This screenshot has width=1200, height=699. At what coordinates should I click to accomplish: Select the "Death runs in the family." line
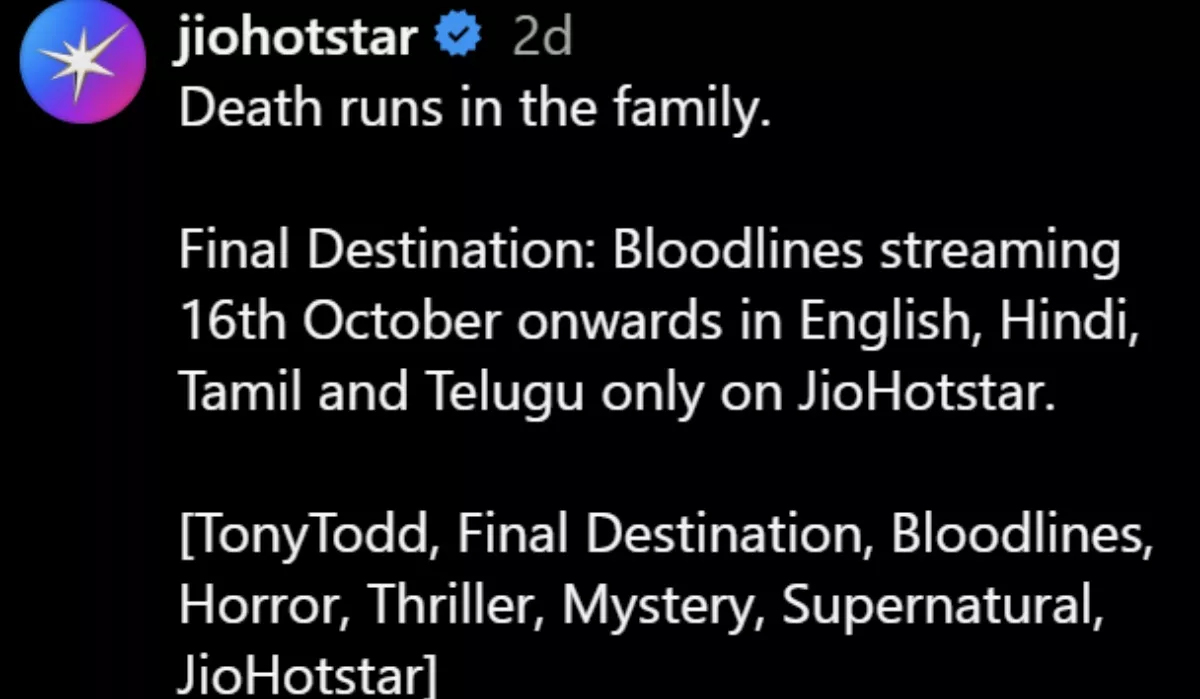(x=475, y=108)
